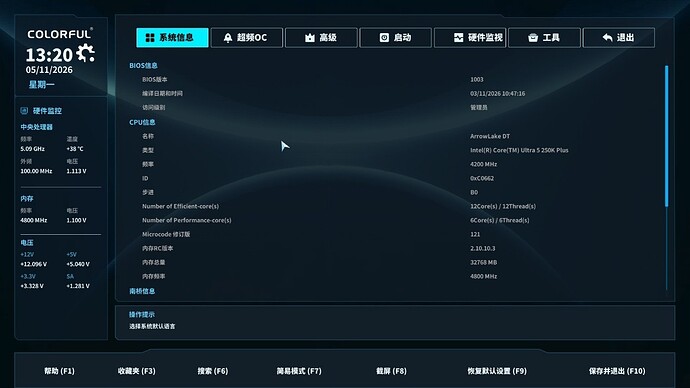Switch to the 超频OC tab
Image resolution: width=690 pixels, height=388 pixels.
click(x=246, y=37)
